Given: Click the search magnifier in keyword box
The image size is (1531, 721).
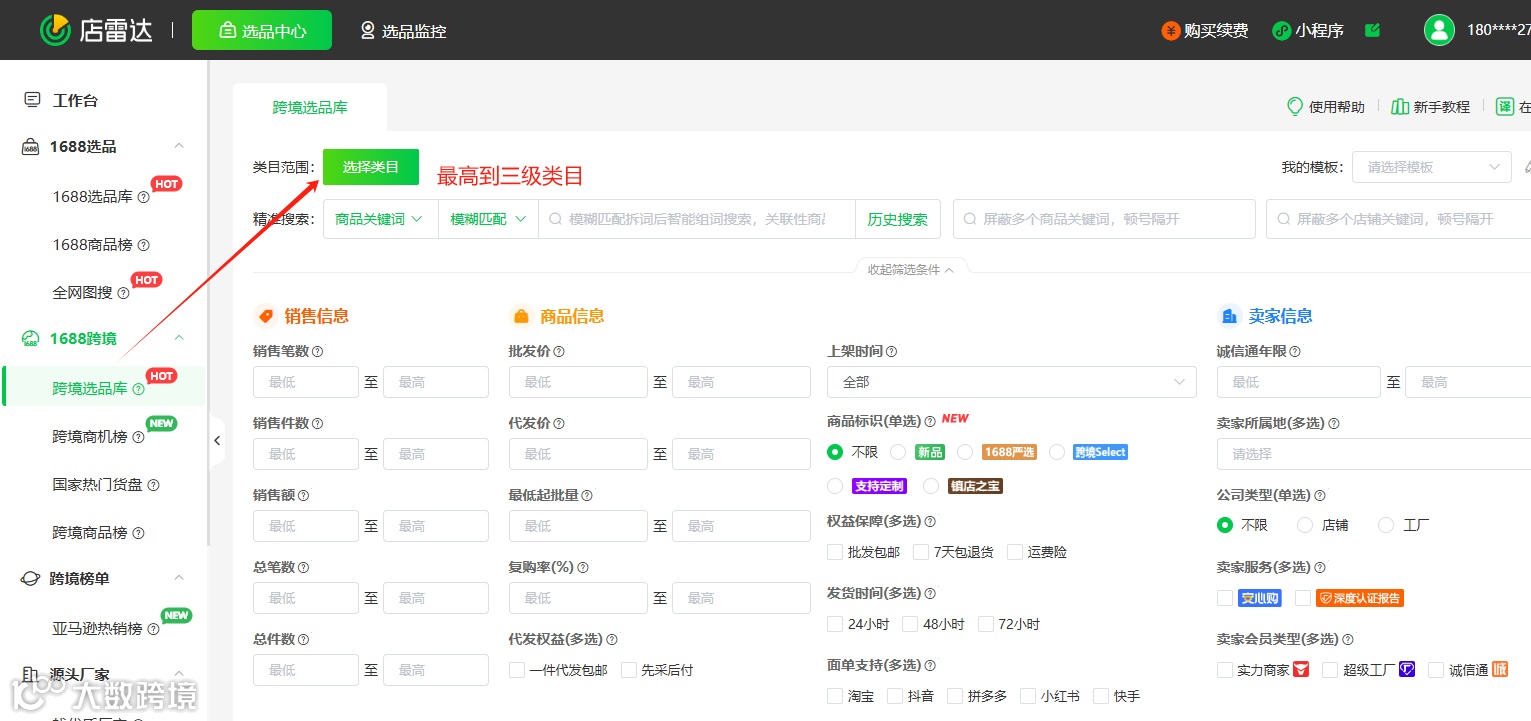Looking at the screenshot, I should pyautogui.click(x=554, y=219).
